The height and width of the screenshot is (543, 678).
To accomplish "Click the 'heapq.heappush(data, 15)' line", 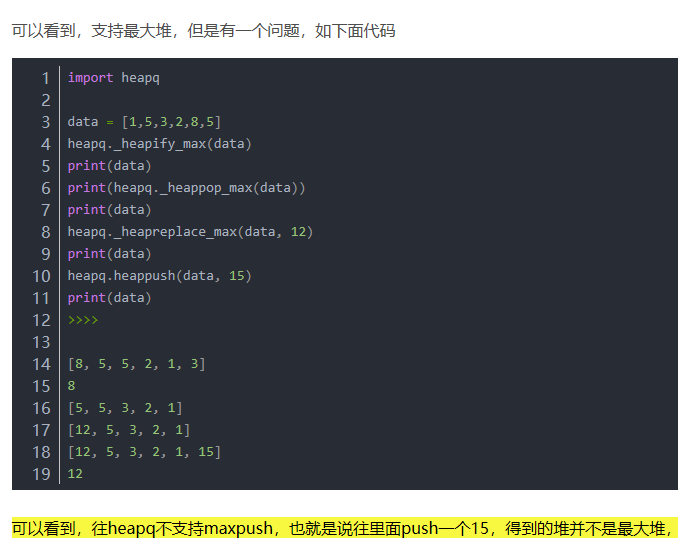I will pyautogui.click(x=159, y=276).
